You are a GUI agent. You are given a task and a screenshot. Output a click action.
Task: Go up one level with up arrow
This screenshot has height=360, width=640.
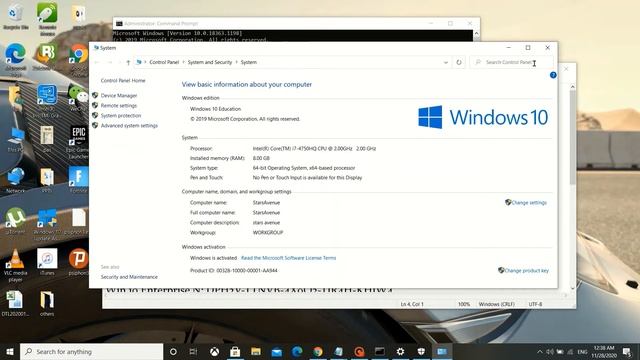pyautogui.click(x=128, y=62)
